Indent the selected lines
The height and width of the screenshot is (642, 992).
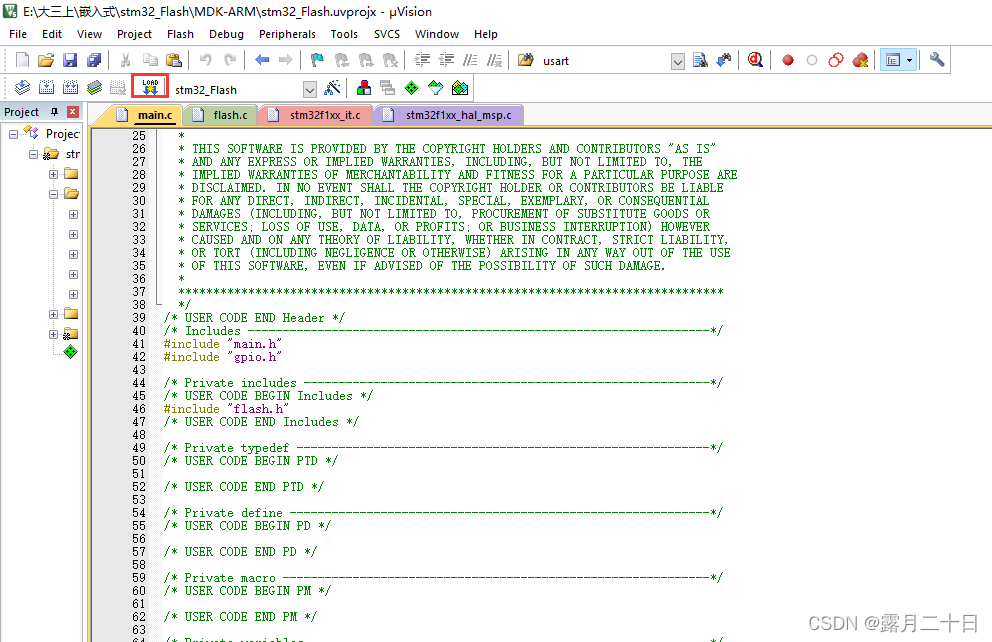422,60
